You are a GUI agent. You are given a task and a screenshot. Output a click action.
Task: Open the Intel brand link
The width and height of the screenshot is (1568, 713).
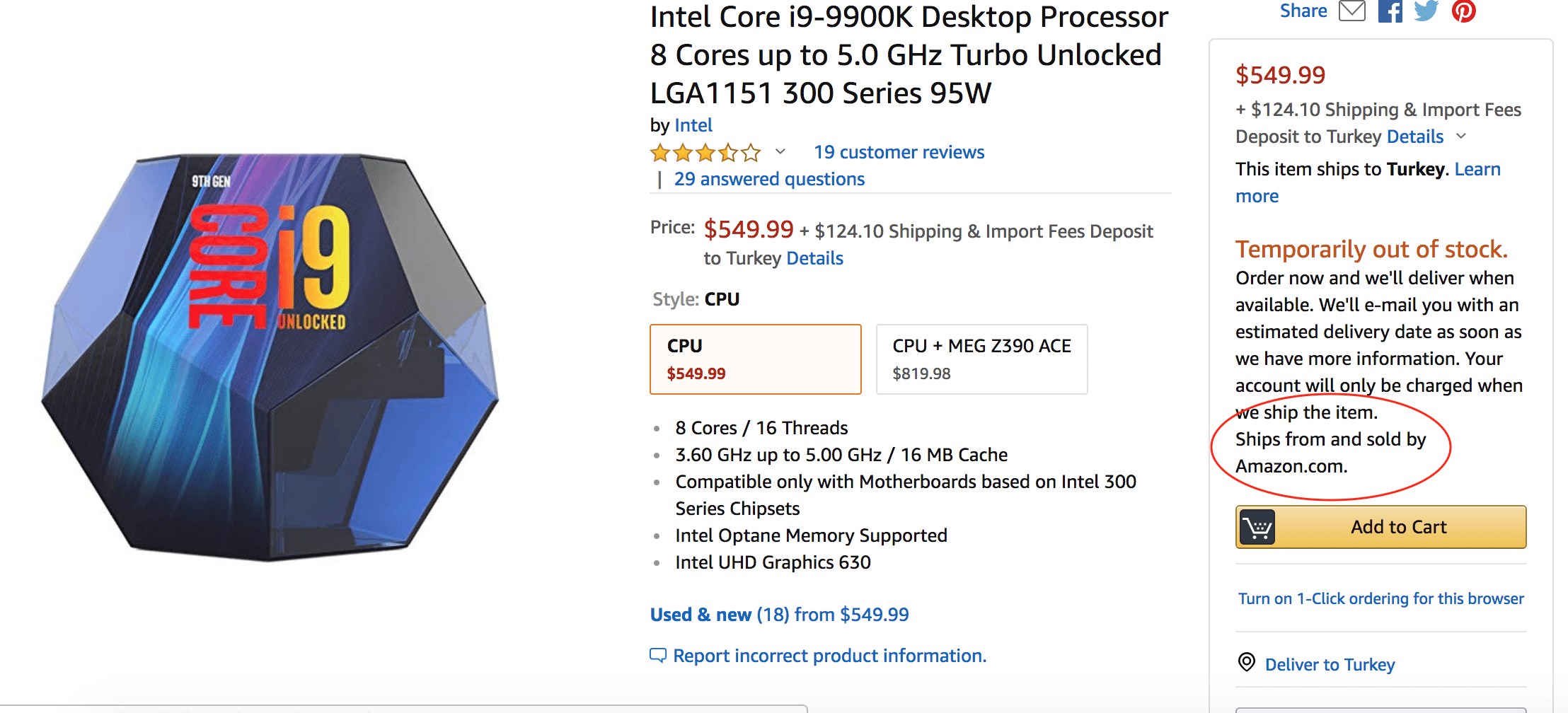click(x=693, y=125)
